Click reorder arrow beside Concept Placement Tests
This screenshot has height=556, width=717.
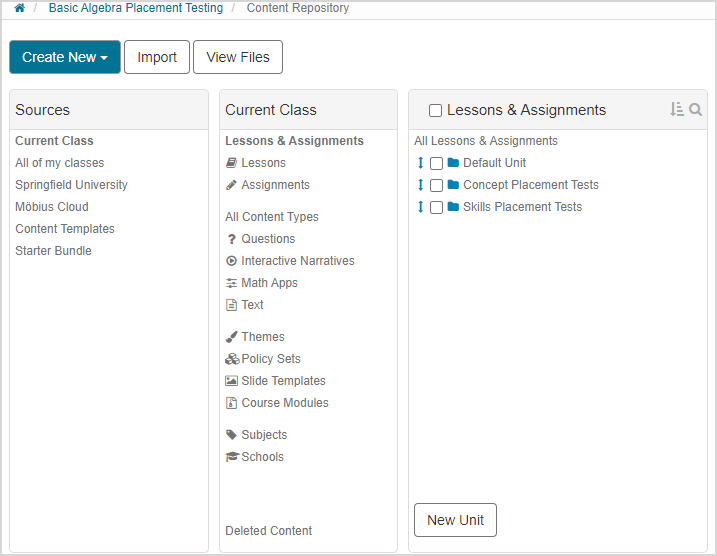click(x=421, y=185)
